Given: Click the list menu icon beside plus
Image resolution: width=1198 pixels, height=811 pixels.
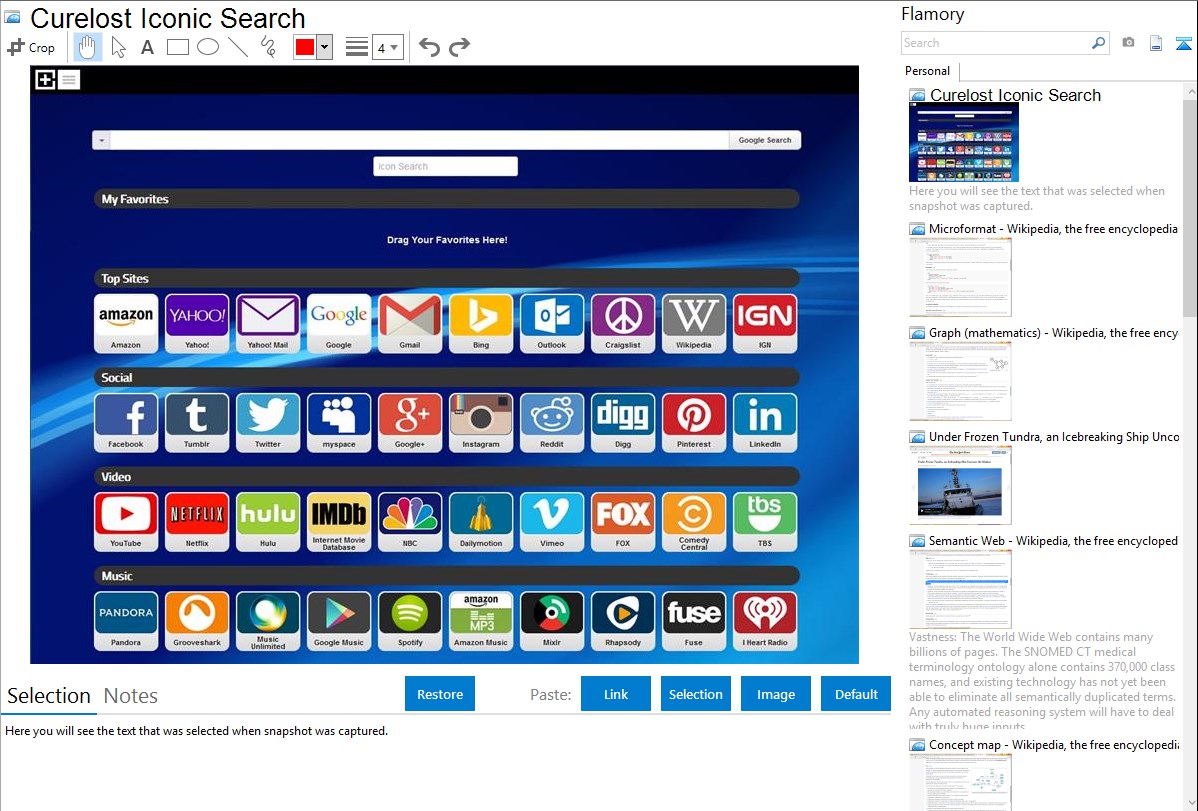Looking at the screenshot, I should click(69, 79).
